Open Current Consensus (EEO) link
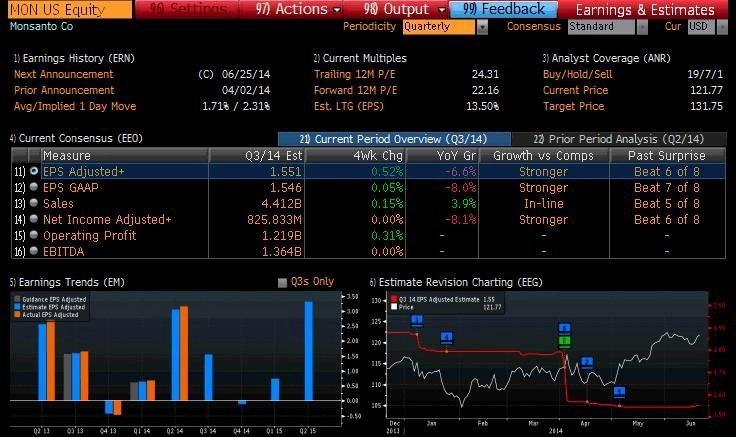 point(76,138)
